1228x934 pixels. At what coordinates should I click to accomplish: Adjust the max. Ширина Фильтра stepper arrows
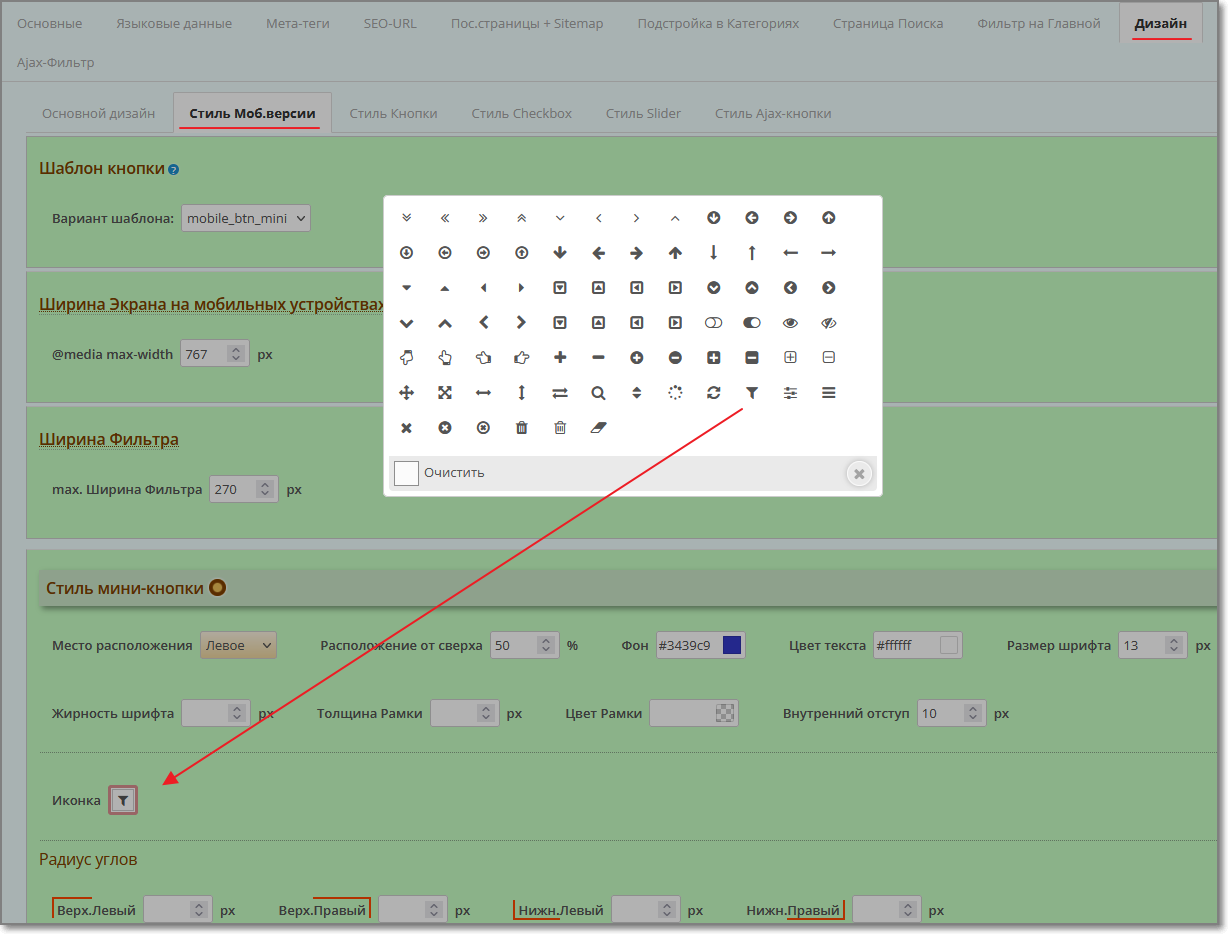[x=265, y=490]
